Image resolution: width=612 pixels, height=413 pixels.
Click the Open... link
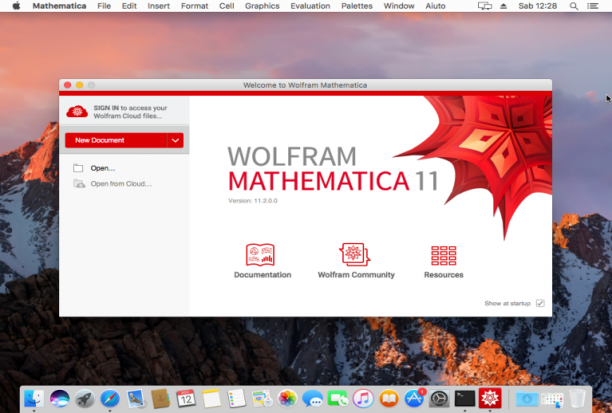[103, 168]
